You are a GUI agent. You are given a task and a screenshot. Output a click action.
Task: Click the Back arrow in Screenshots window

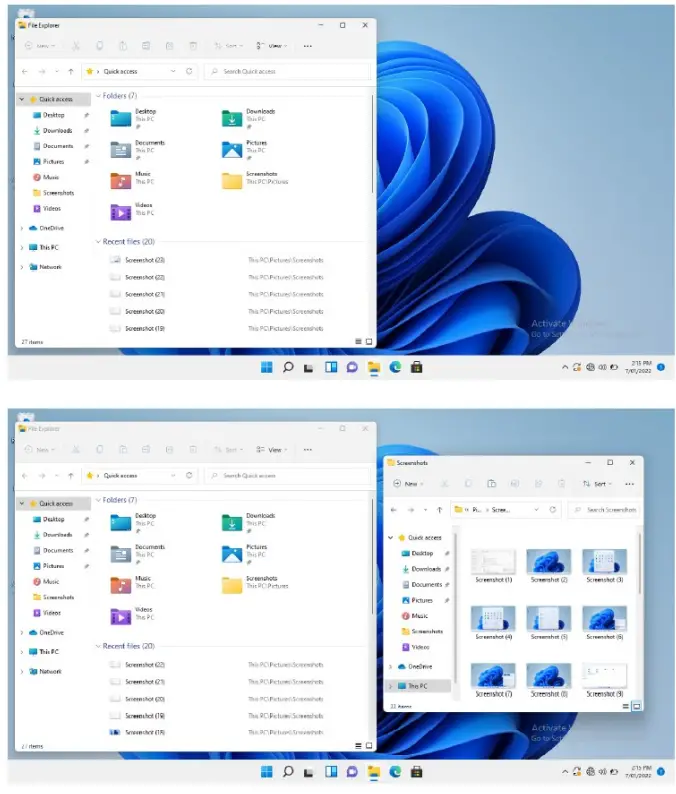point(393,510)
